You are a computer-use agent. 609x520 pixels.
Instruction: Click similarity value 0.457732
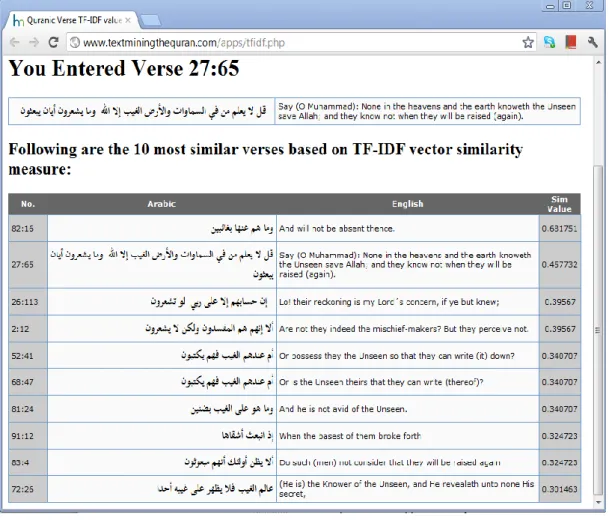tap(562, 266)
